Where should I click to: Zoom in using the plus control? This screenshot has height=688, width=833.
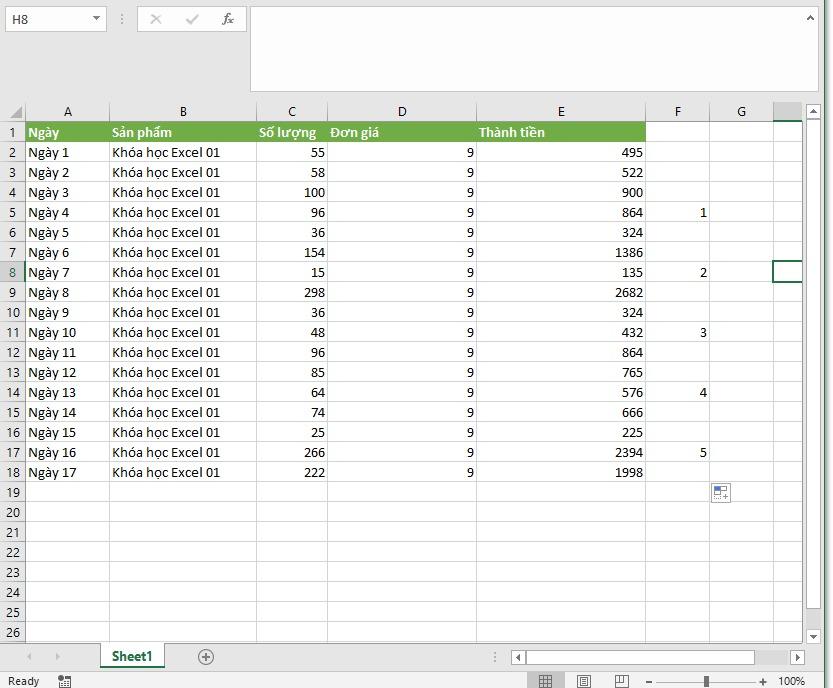point(763,679)
